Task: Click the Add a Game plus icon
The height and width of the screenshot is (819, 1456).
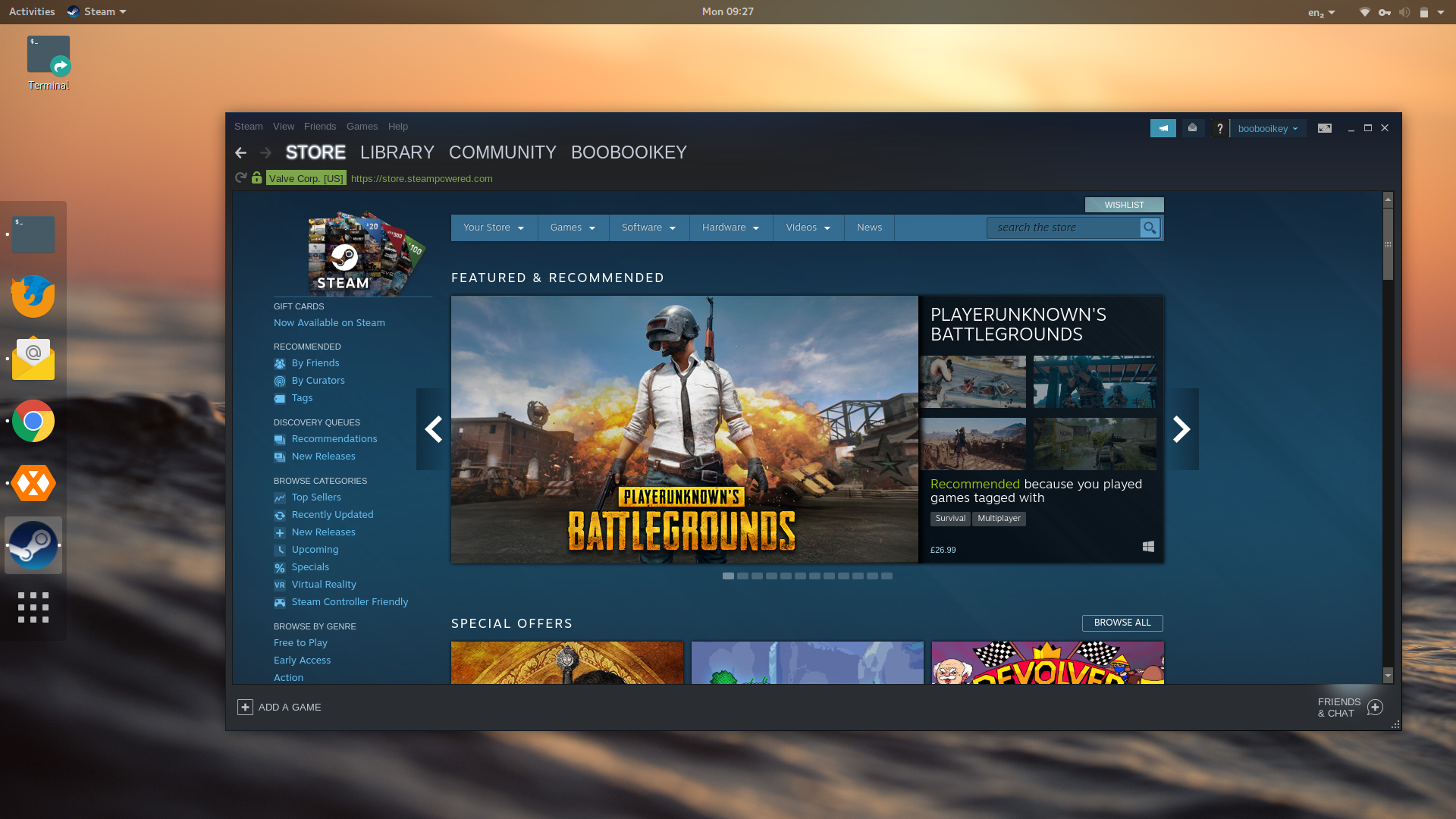Action: tap(245, 707)
